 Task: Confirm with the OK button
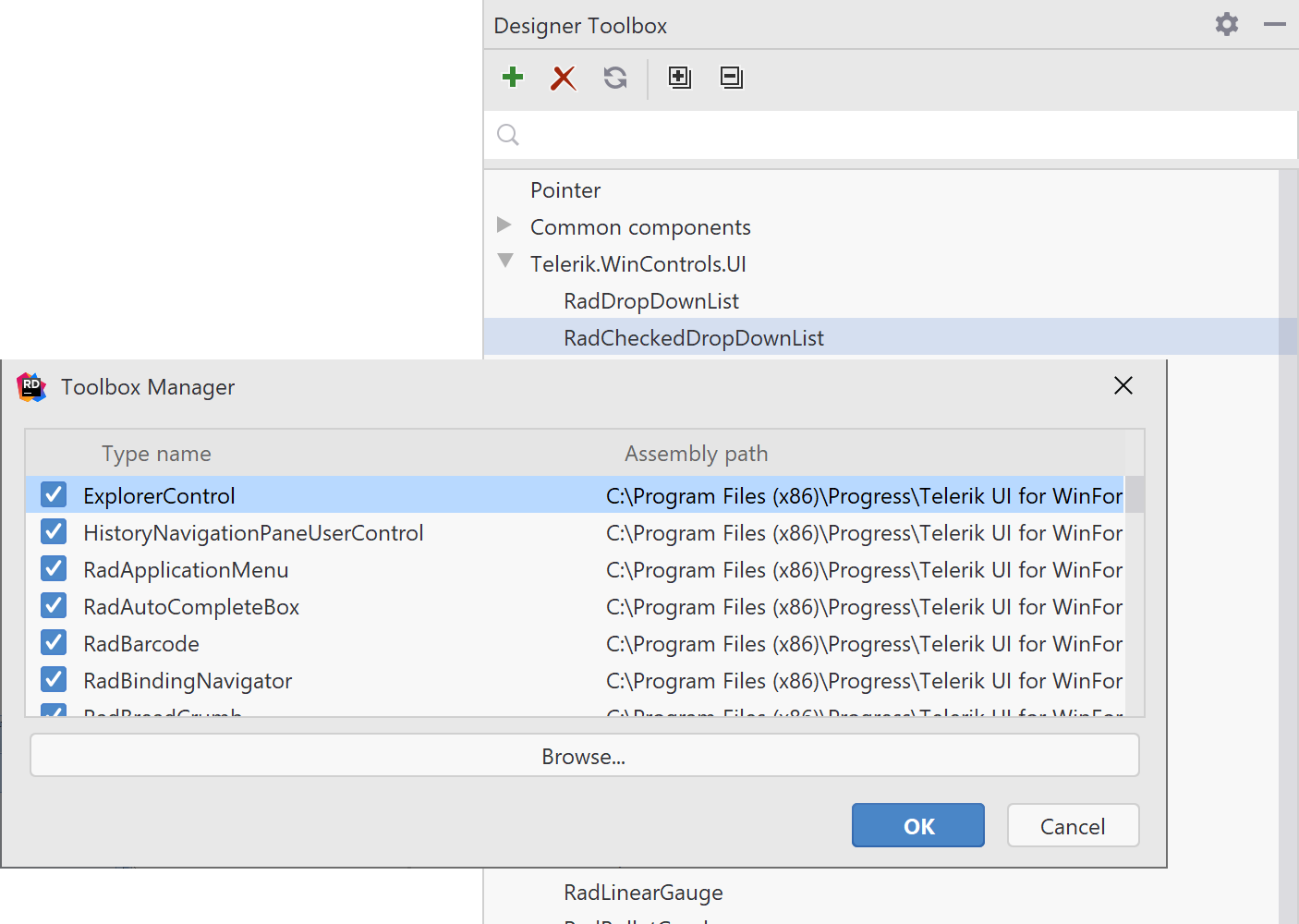[x=918, y=825]
